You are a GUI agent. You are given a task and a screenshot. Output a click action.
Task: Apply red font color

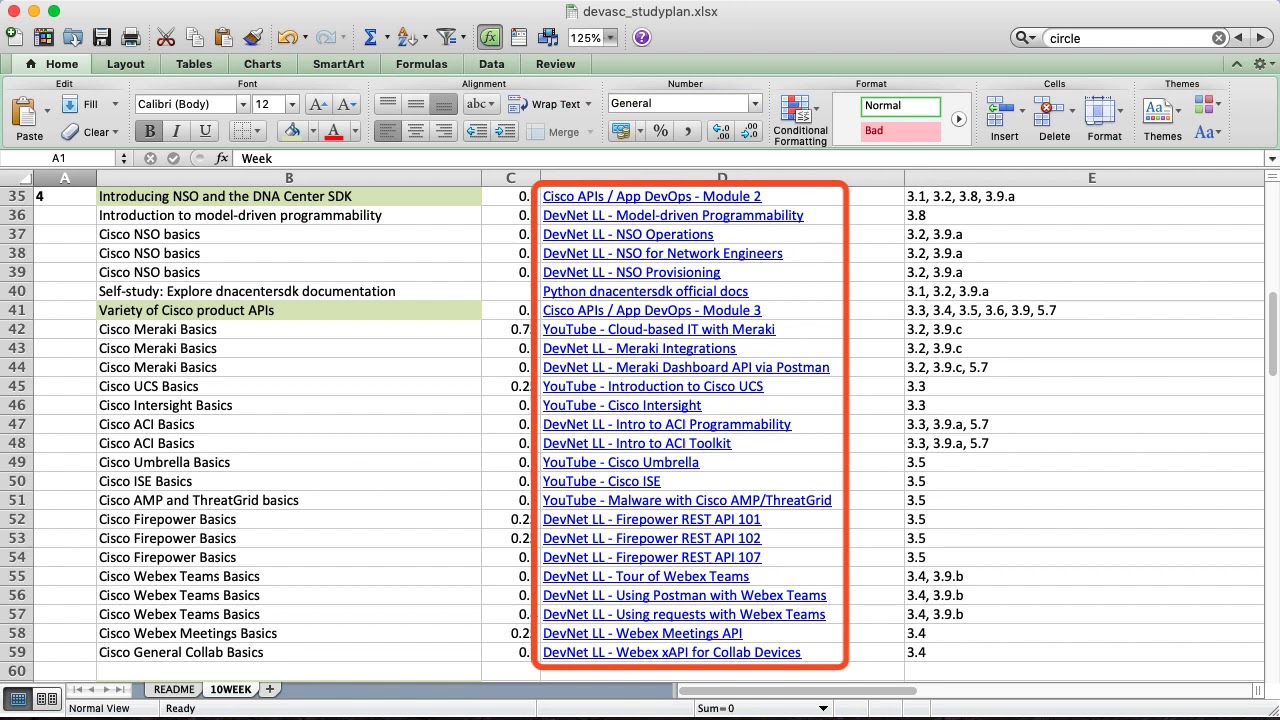334,131
